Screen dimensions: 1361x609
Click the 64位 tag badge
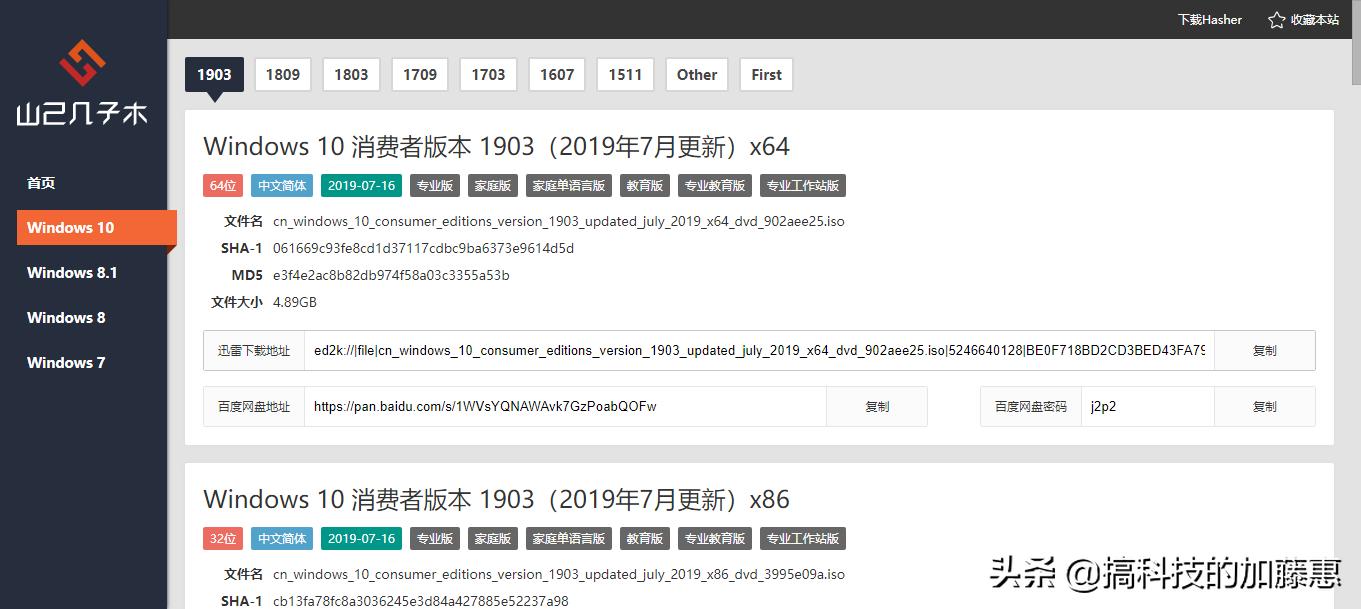(222, 185)
